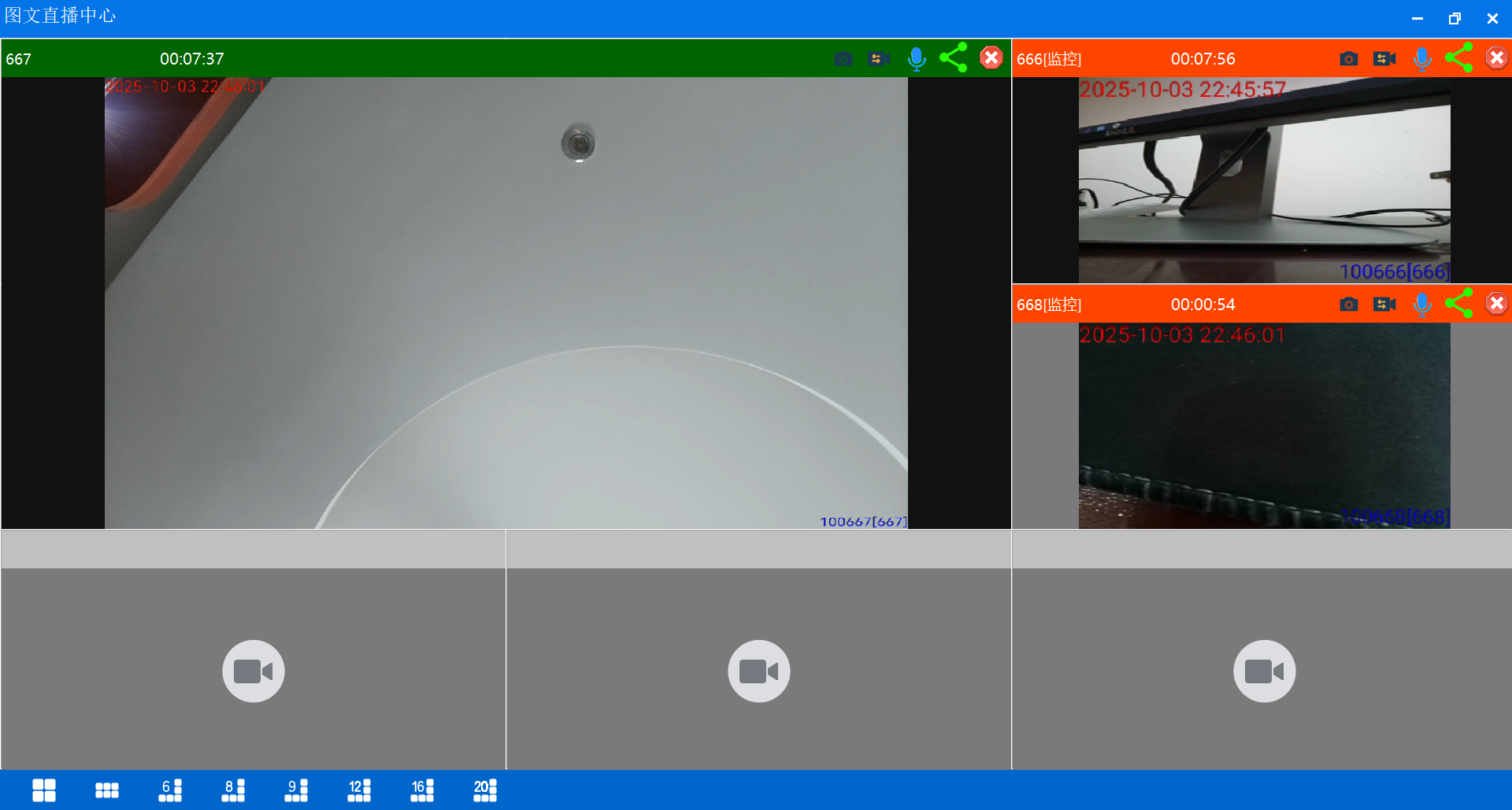Switch camera on feed 668[监控]
Viewport: 1512px width, 810px height.
[x=1384, y=305]
